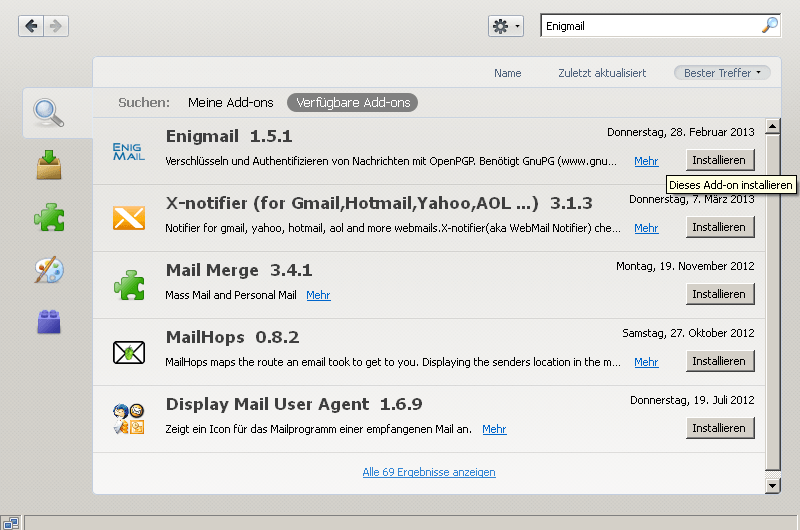800x530 pixels.
Task: Expand the Bester Treffer sort dropdown
Action: (722, 73)
